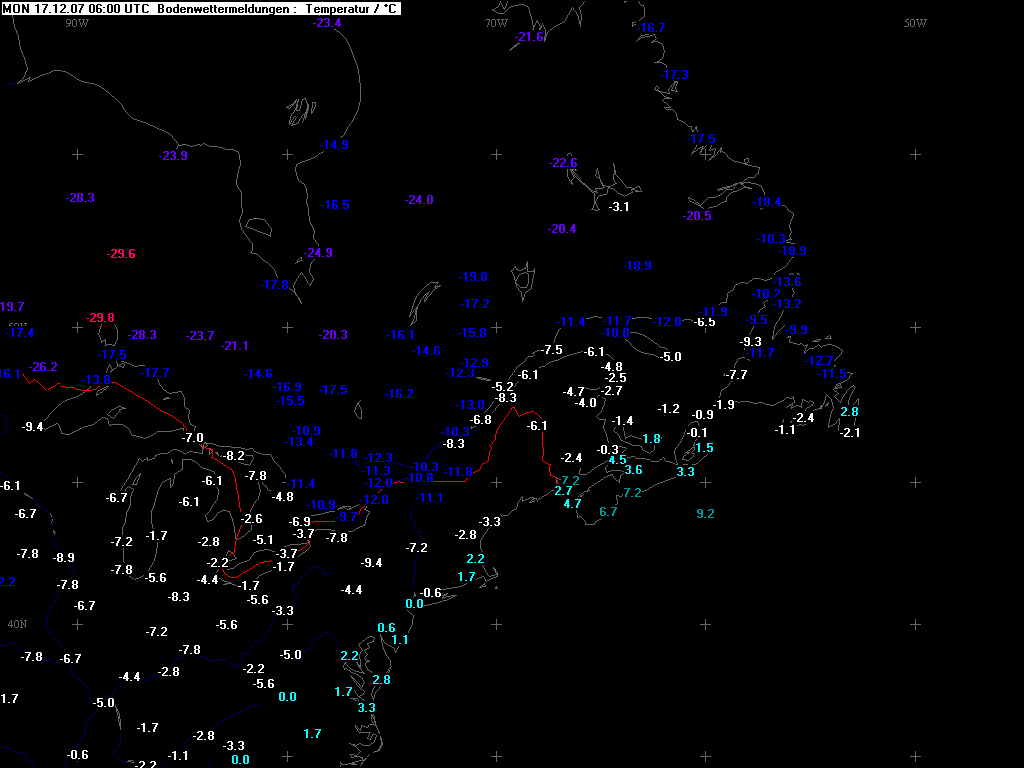1024x768 pixels.
Task: Click the -28.3 purple reading below 90W
Action: click(x=79, y=198)
